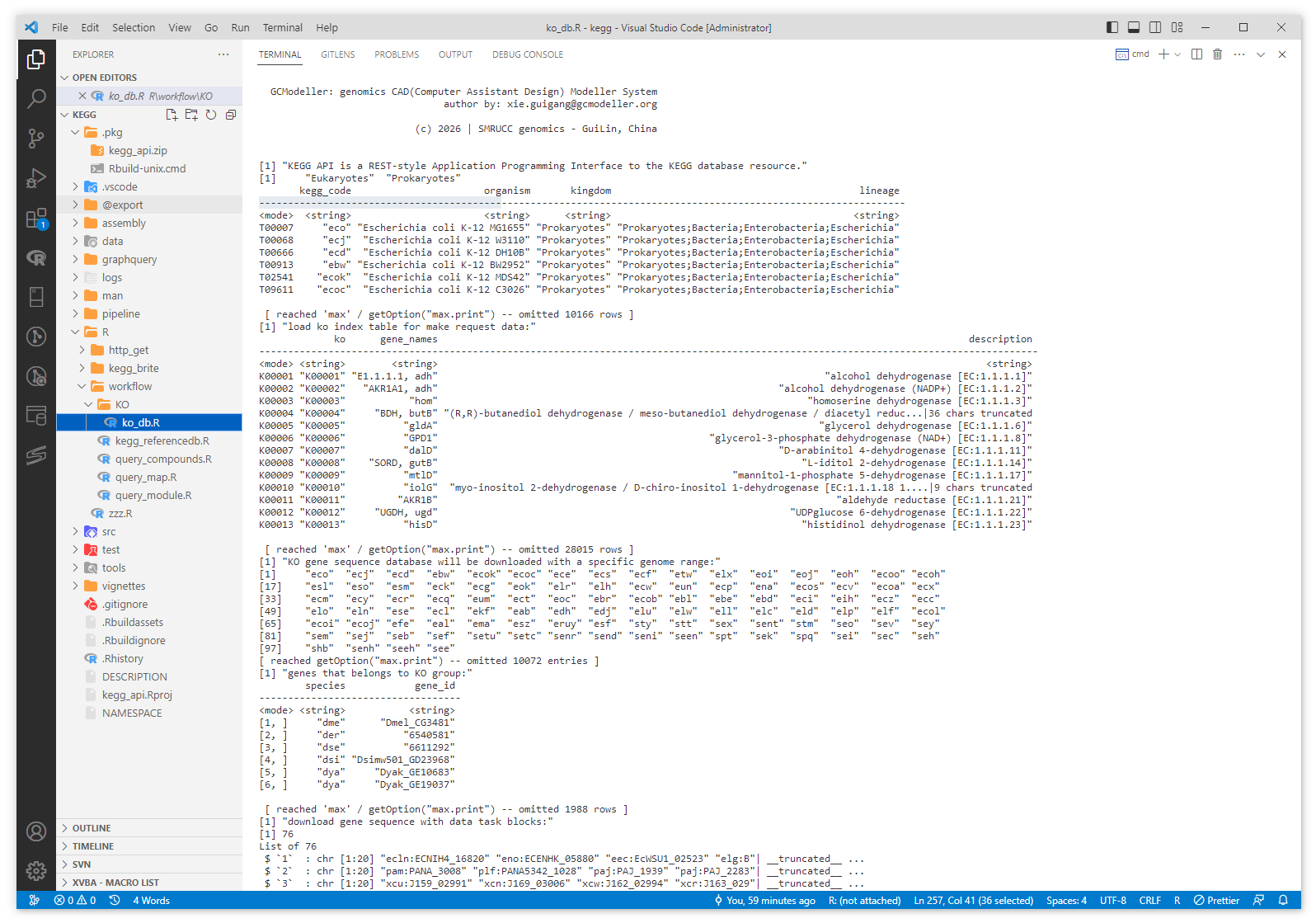Refresh the KEGG explorer tree

(211, 115)
